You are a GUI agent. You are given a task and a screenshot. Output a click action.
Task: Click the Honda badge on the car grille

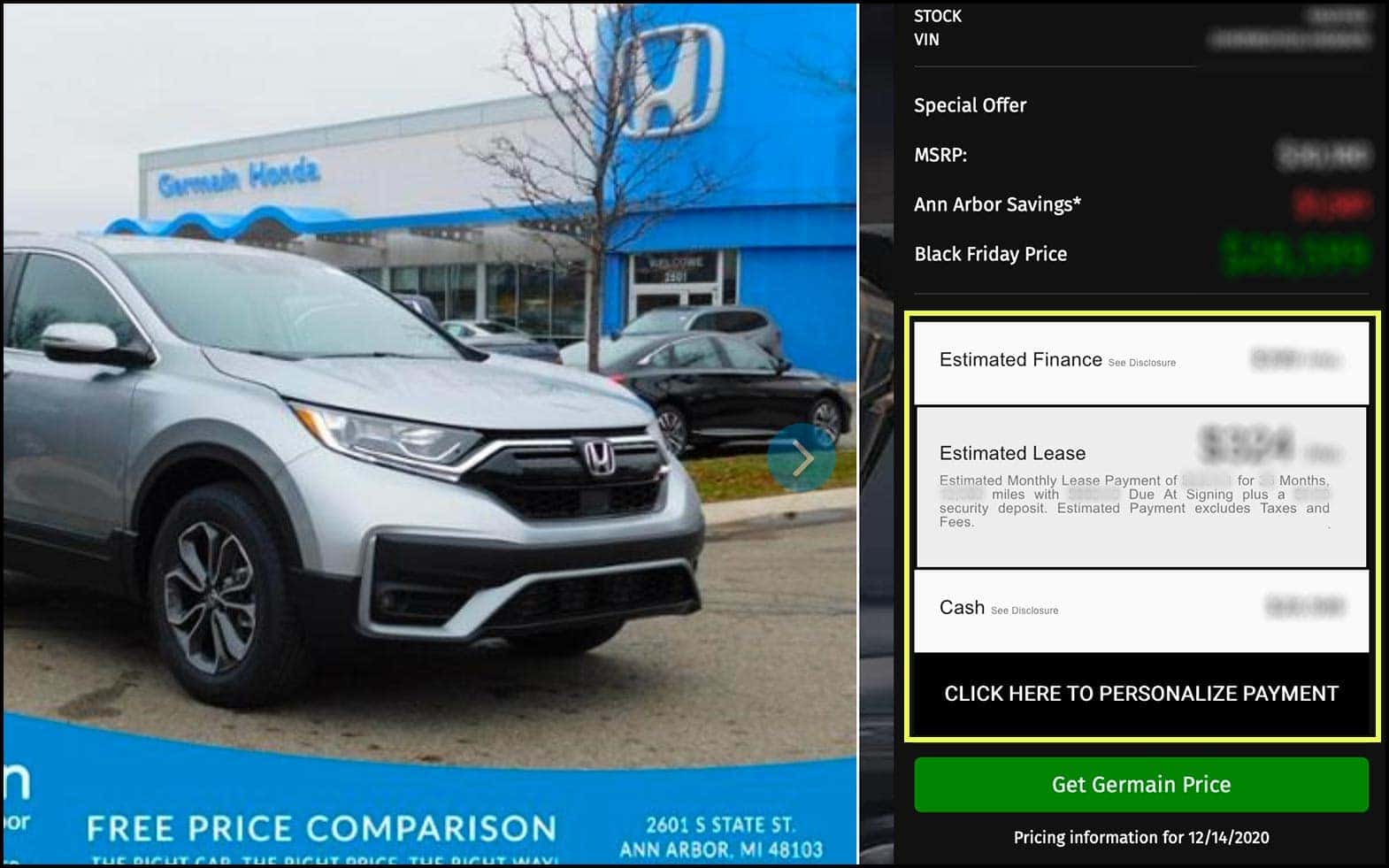point(598,457)
